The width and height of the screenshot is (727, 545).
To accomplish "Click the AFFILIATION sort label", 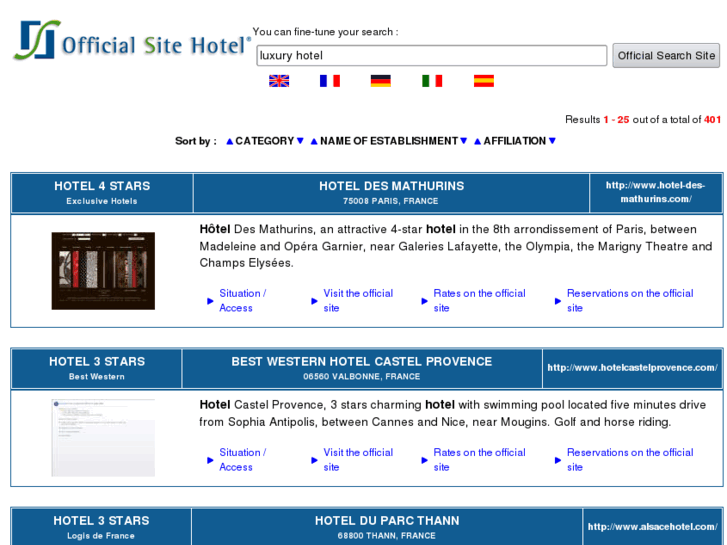I will point(515,141).
